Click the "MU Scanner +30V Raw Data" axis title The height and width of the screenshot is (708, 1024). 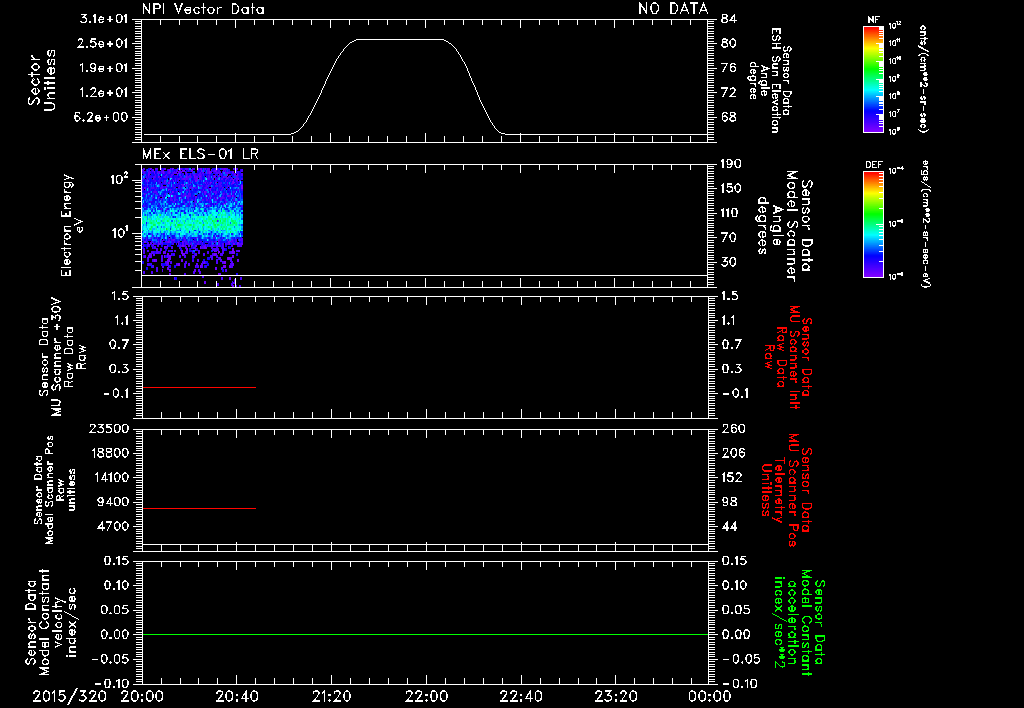tap(63, 357)
